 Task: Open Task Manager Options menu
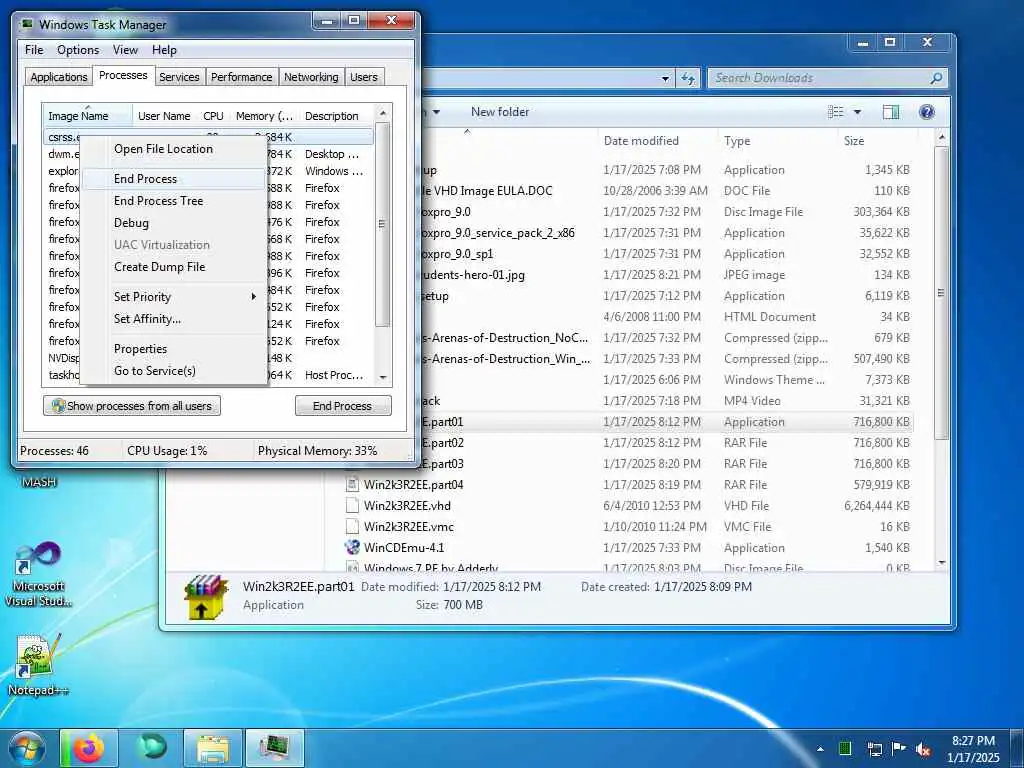[78, 50]
